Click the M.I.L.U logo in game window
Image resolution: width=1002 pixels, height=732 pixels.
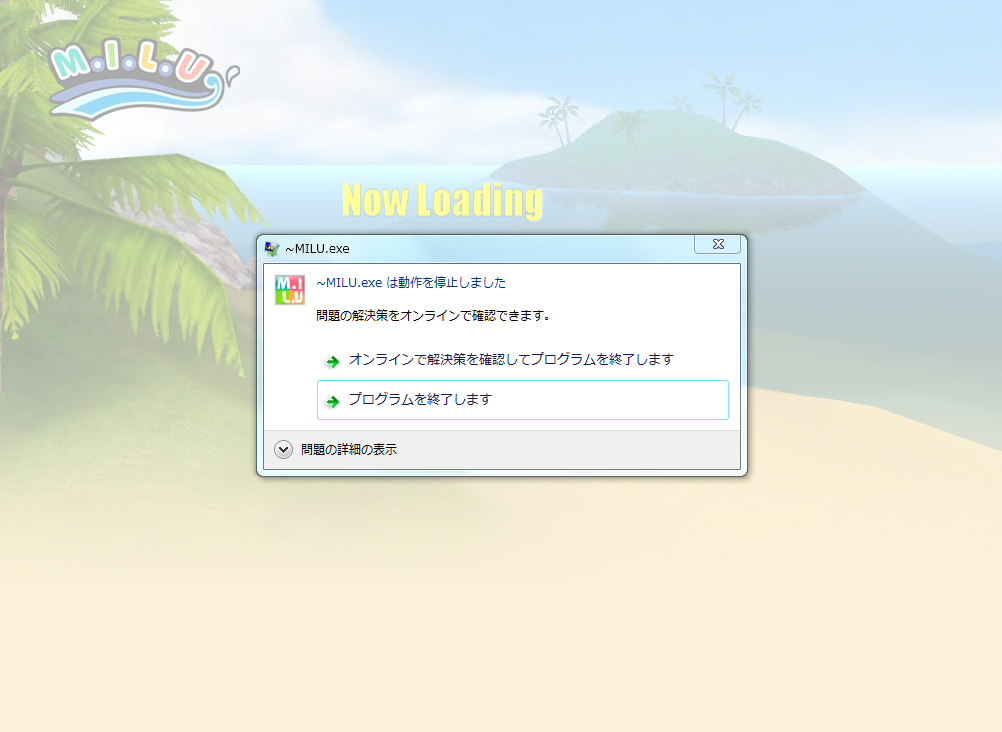click(x=143, y=79)
